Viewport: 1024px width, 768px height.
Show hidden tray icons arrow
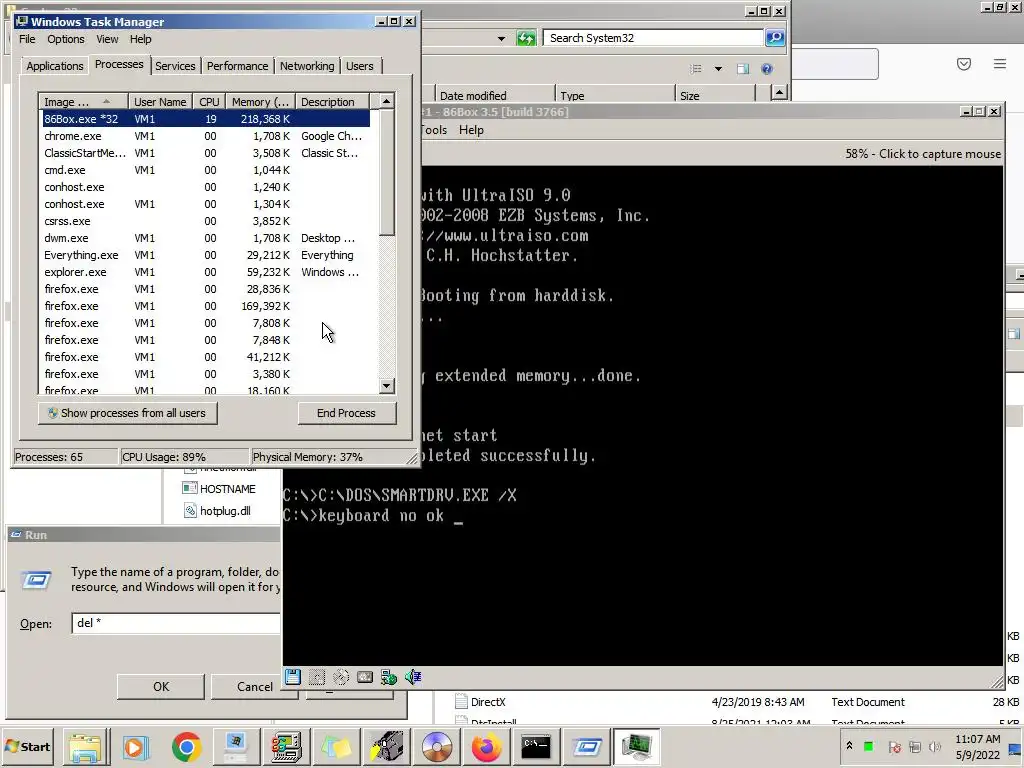click(x=849, y=746)
